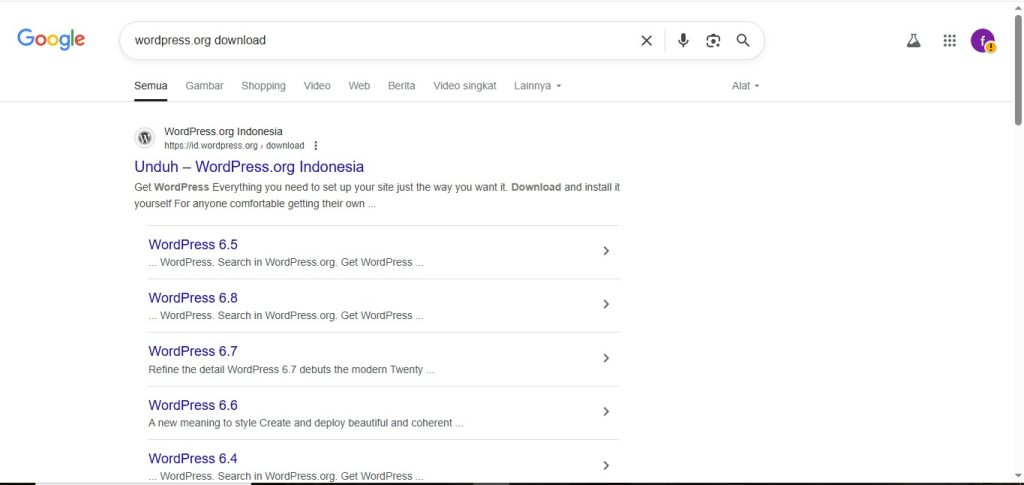Image resolution: width=1024 pixels, height=485 pixels.
Task: Open the Alat tools dropdown
Action: pos(745,86)
